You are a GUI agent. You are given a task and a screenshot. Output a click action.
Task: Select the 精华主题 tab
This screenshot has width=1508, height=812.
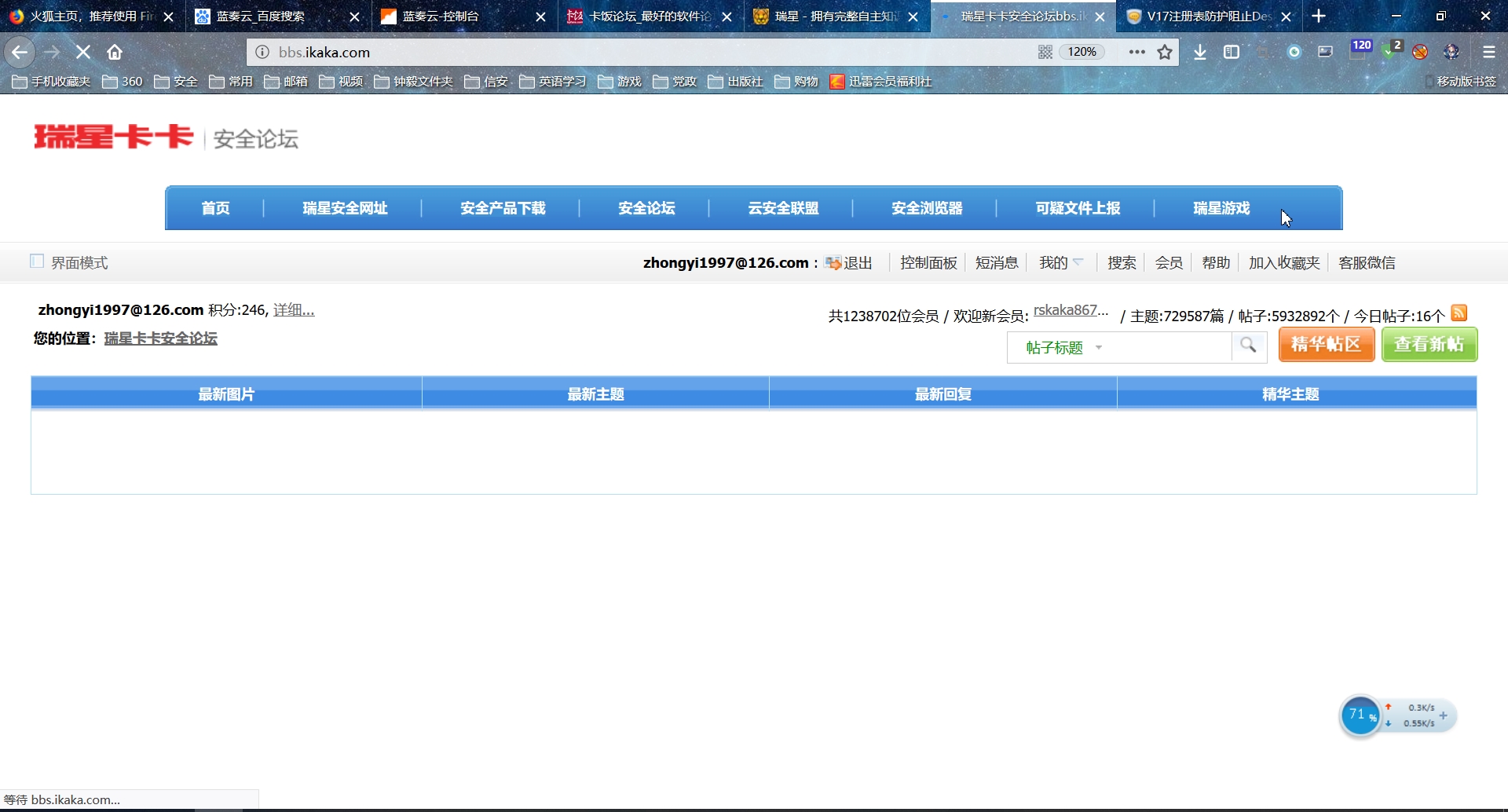click(1290, 393)
